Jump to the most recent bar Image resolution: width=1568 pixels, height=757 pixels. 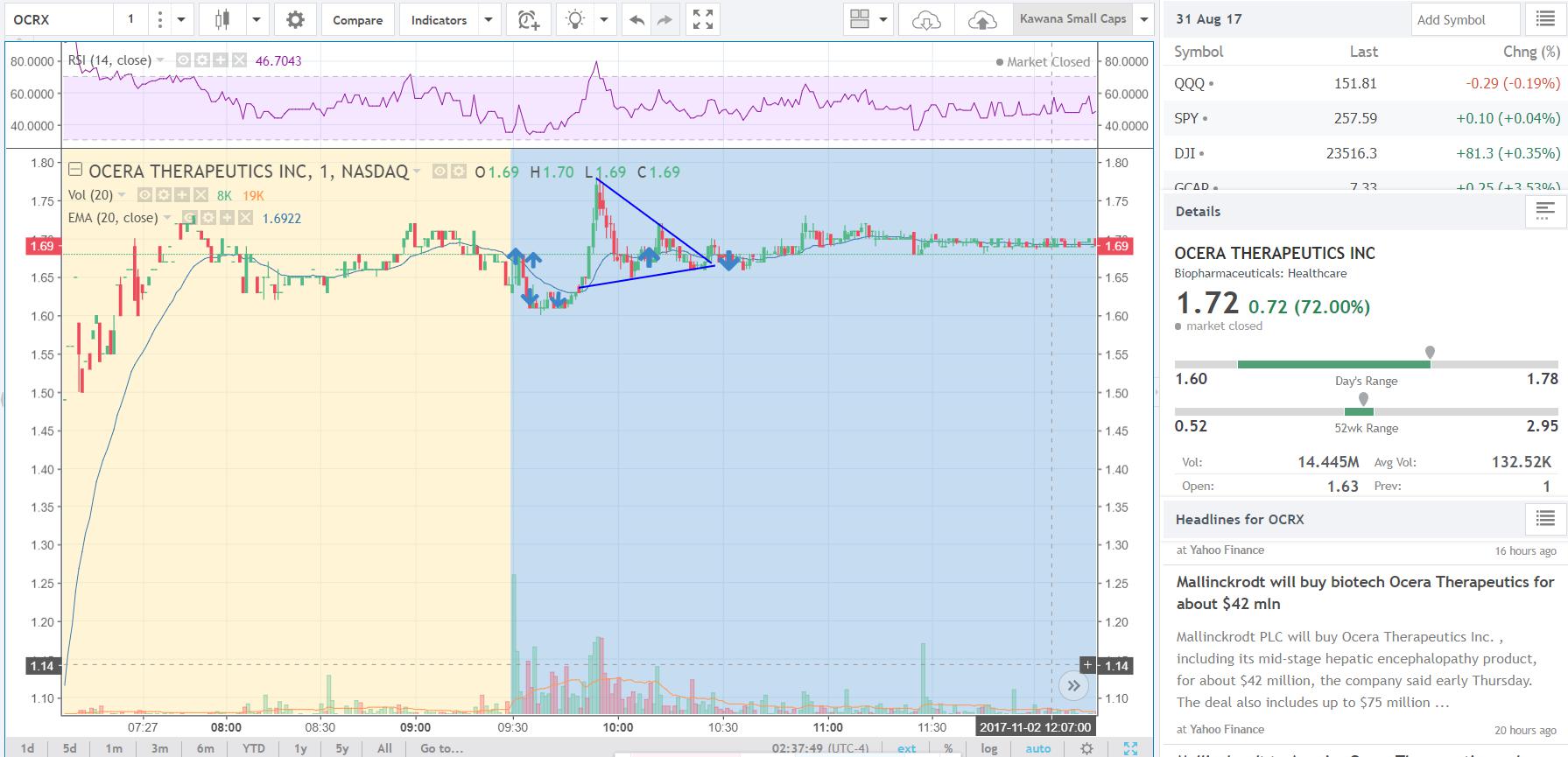(x=1073, y=686)
